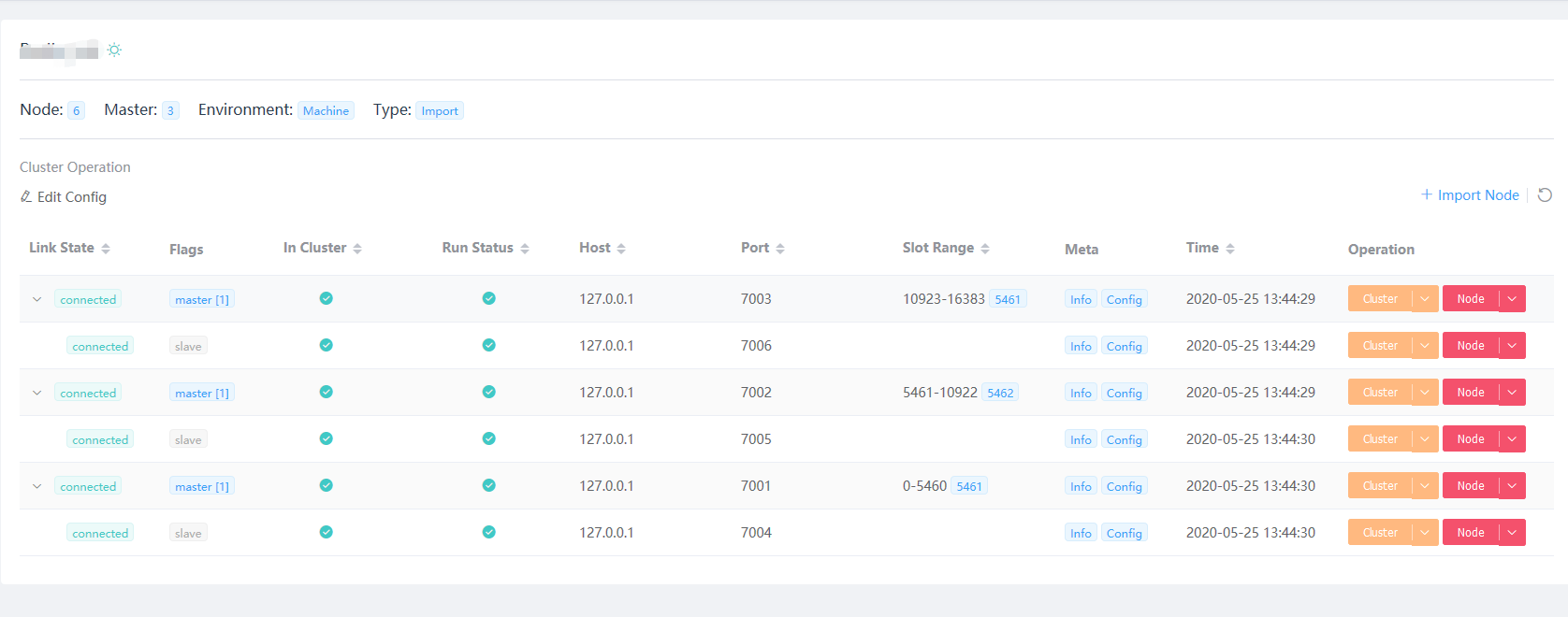Sort by Run Status column
The width and height of the screenshot is (1568, 617).
(525, 249)
